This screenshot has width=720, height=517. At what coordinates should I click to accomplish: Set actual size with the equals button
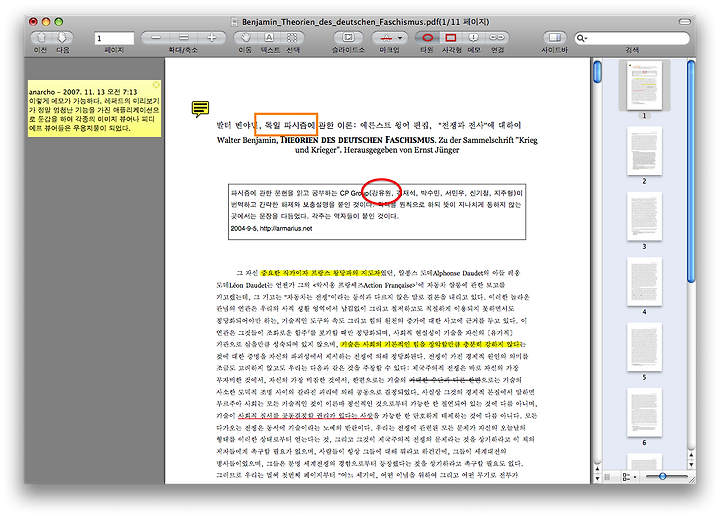coord(184,37)
